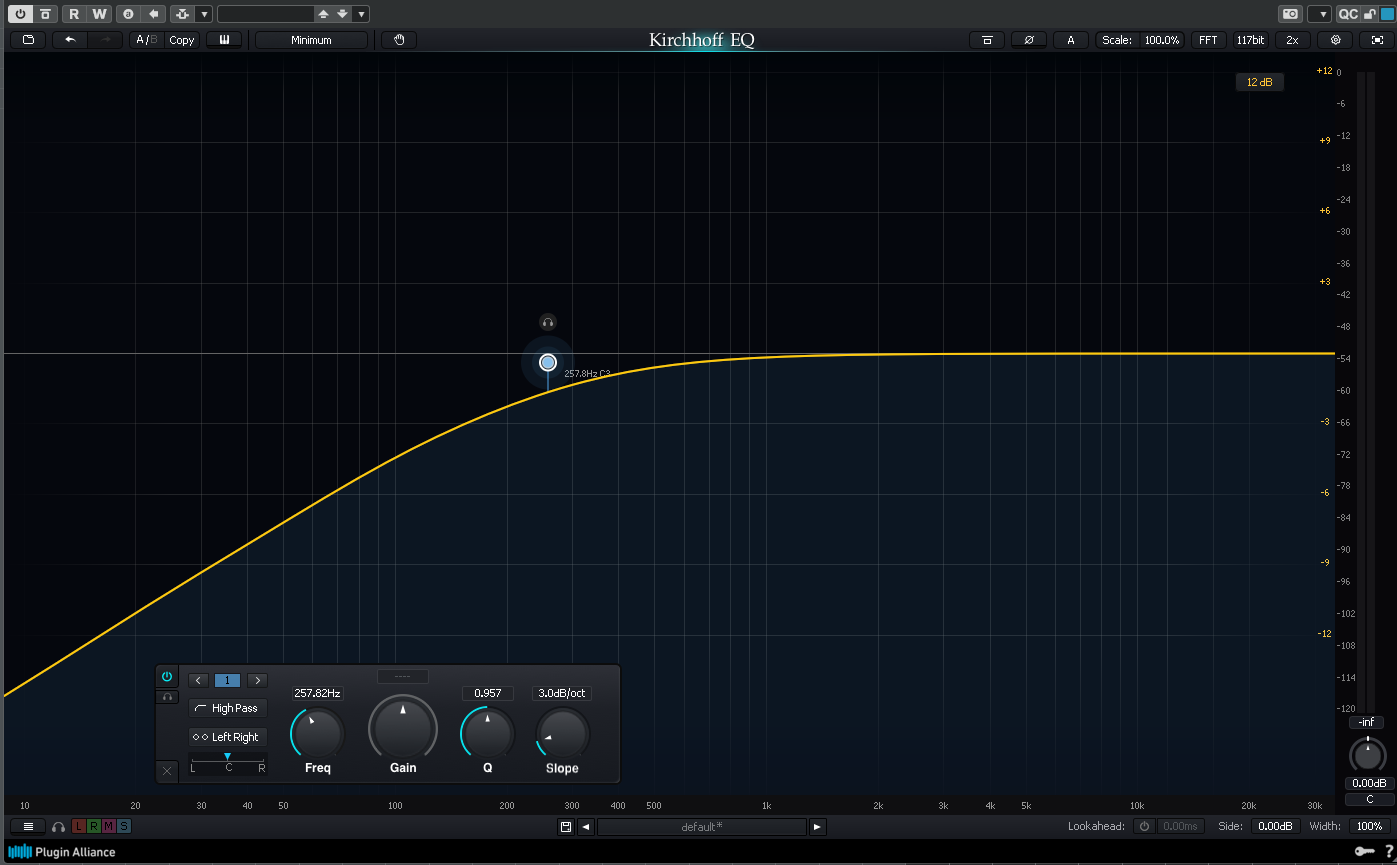This screenshot has height=865, width=1397.
Task: Solo the band with the headphone icon above the node
Action: 547,322
